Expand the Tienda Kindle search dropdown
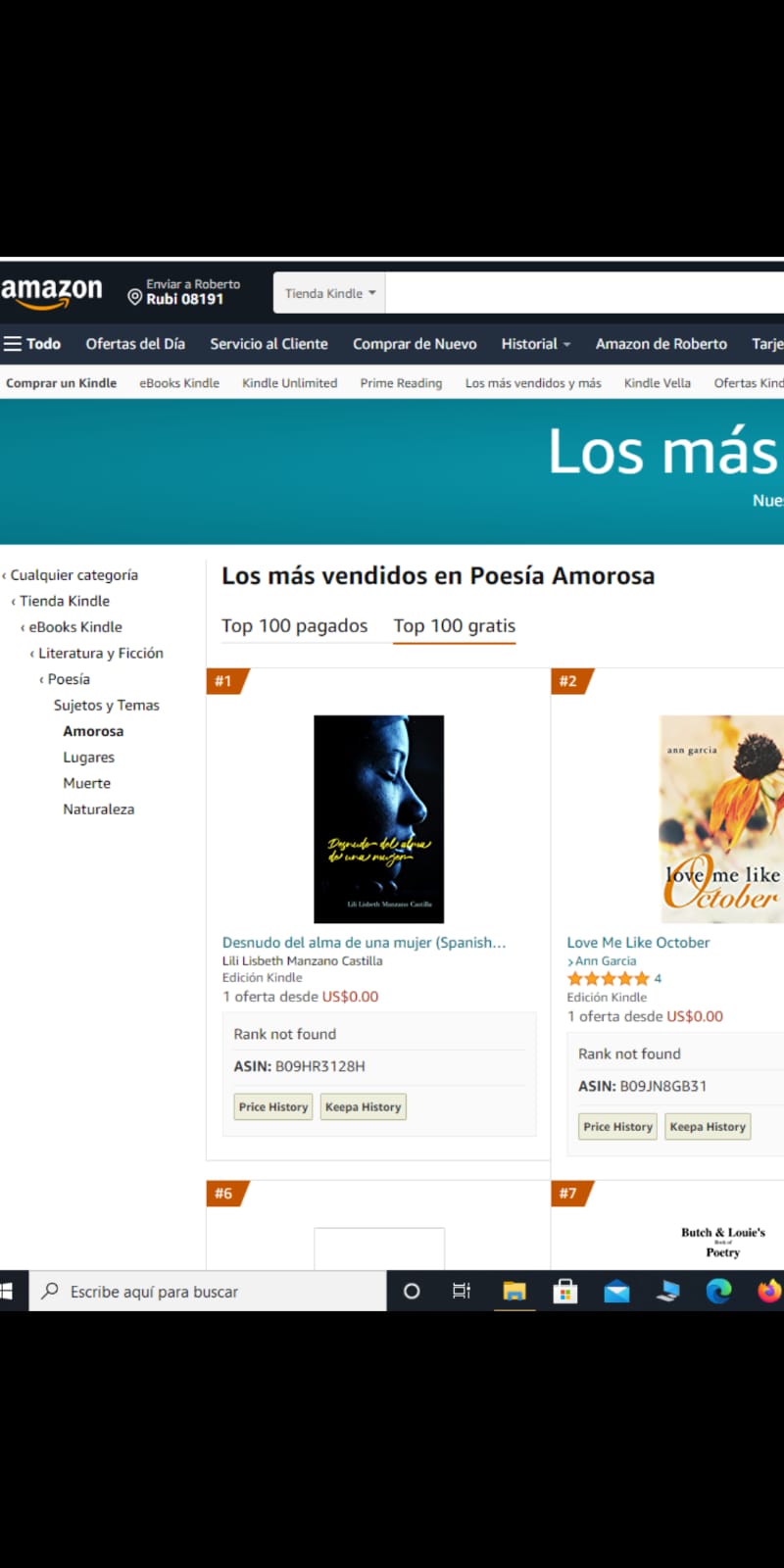The width and height of the screenshot is (784, 1568). point(329,293)
